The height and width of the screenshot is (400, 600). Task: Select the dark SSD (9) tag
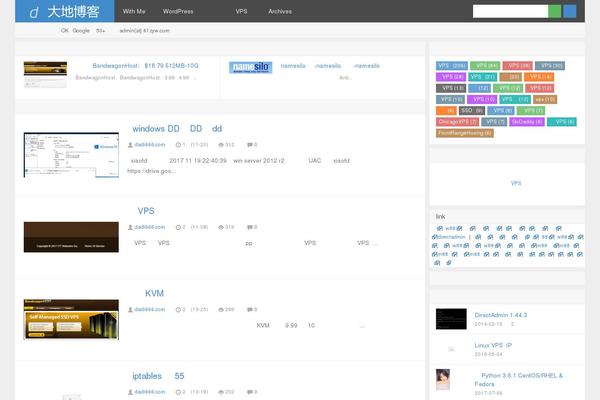pyautogui.click(x=472, y=111)
